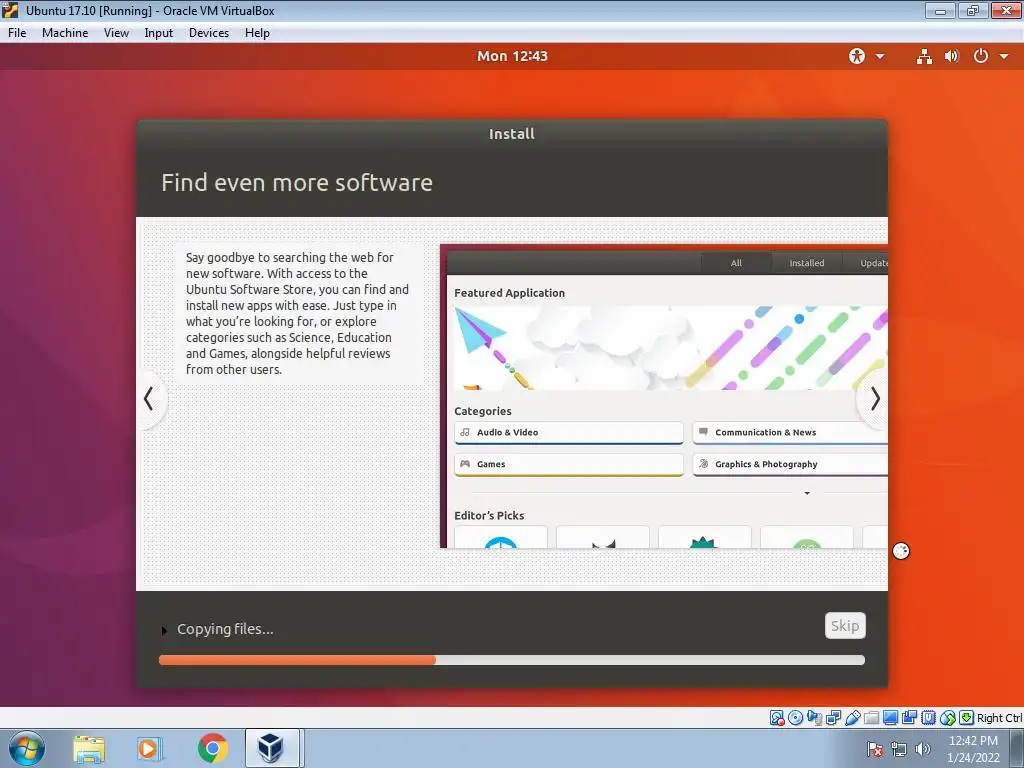1024x768 pixels.
Task: Open Ubuntu accessibility menu icon
Action: 857,56
